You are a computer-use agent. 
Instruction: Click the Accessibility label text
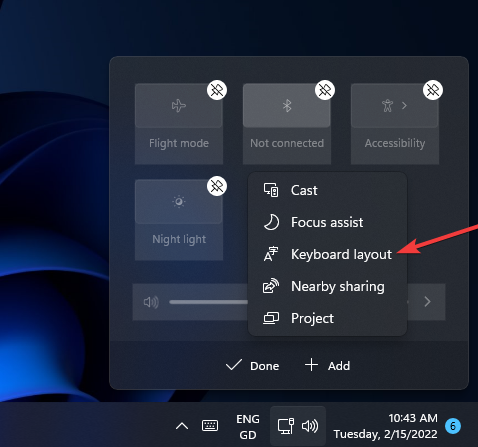[x=395, y=143]
